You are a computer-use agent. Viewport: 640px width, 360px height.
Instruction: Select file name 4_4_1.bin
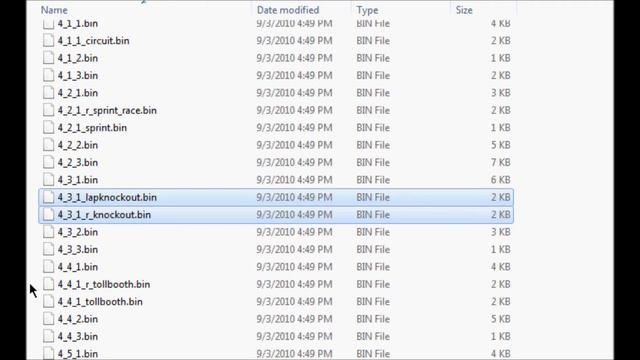pos(78,267)
